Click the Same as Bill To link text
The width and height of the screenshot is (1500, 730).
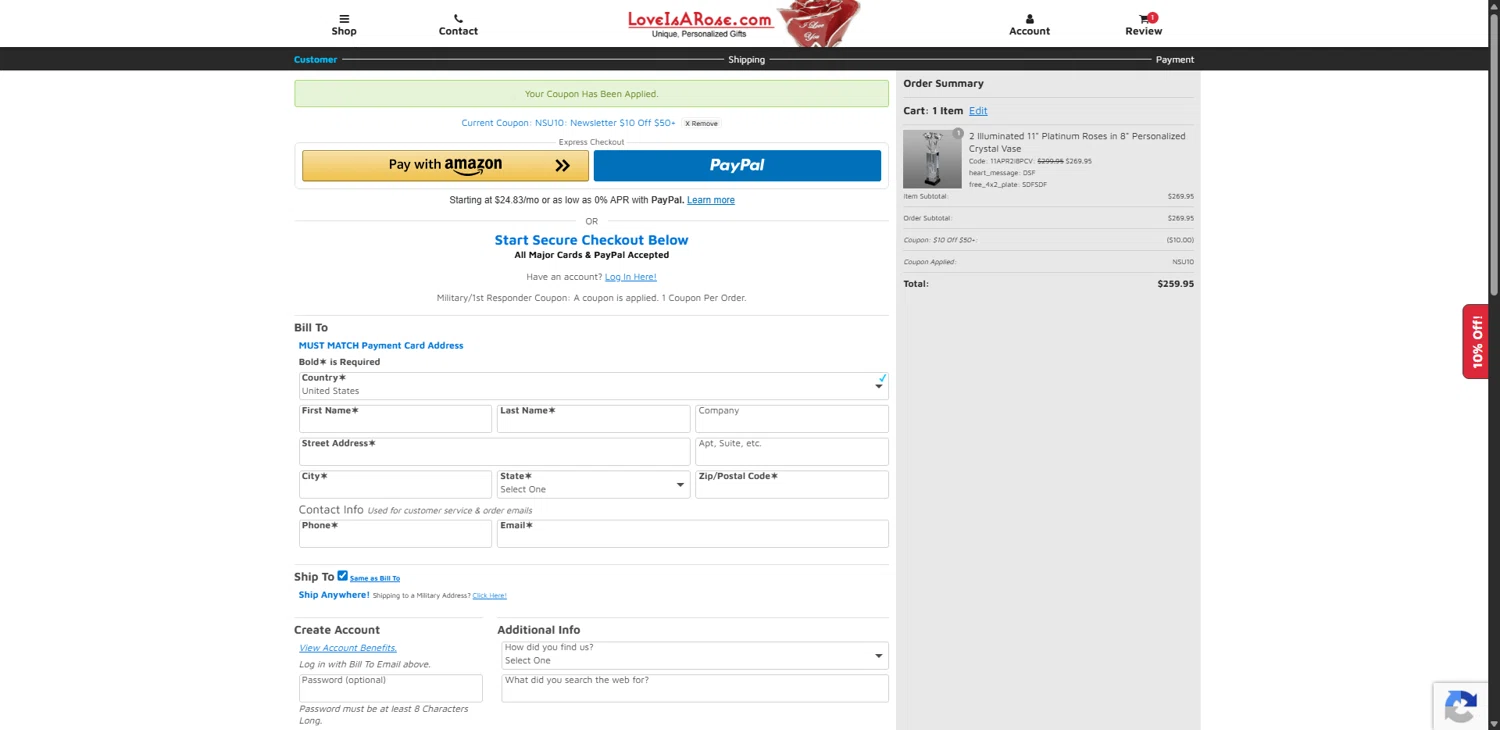click(x=375, y=578)
